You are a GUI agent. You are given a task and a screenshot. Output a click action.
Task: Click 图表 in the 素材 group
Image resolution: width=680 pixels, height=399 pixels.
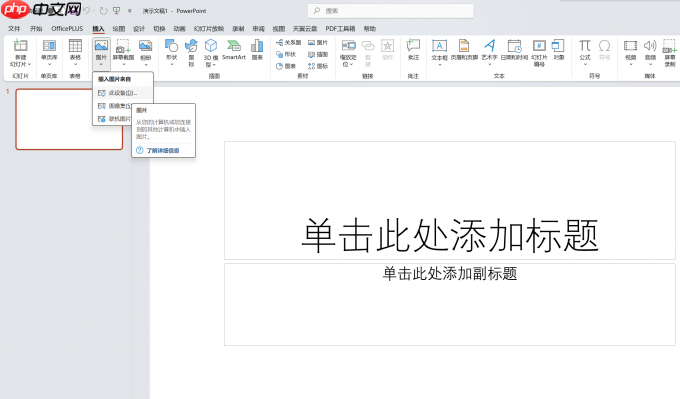click(x=286, y=66)
